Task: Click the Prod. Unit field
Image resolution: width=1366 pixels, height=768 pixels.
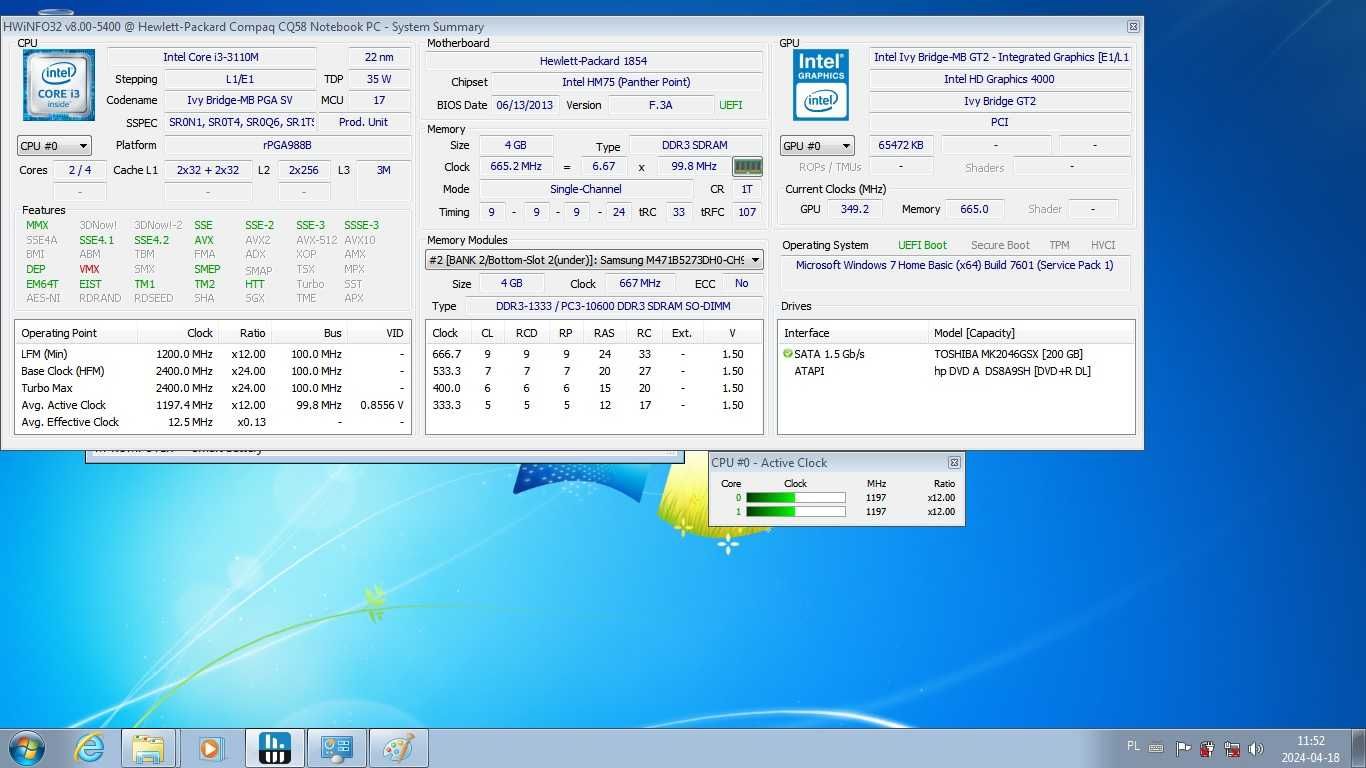Action: click(364, 122)
